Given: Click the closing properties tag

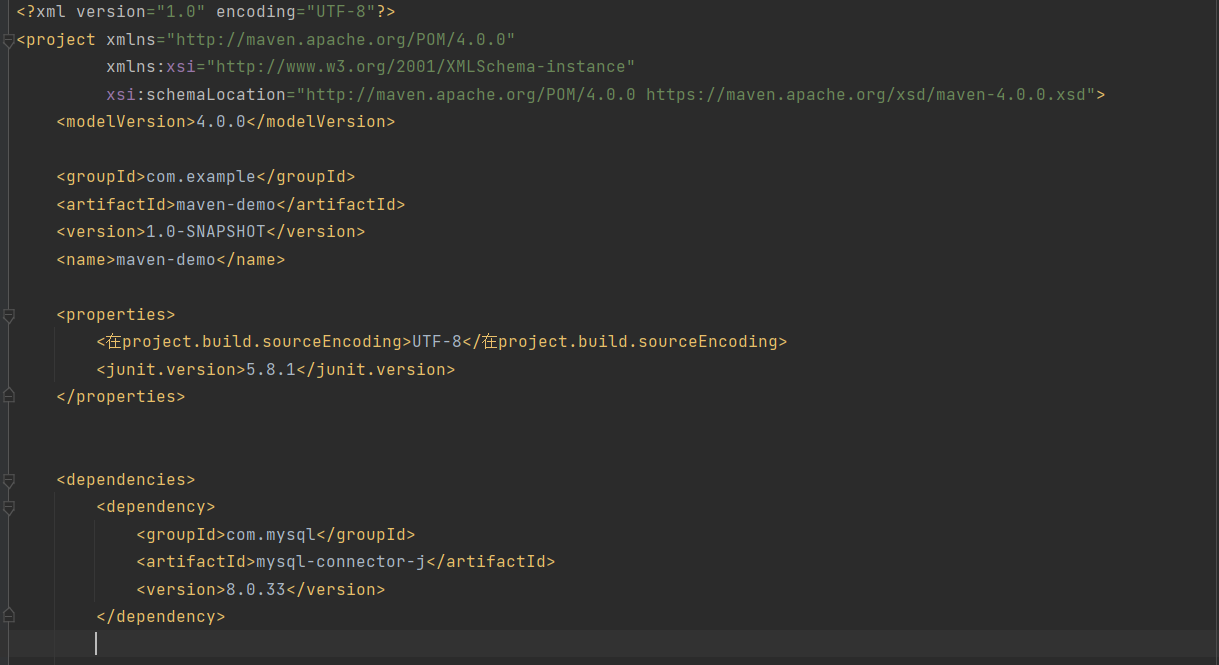Looking at the screenshot, I should [x=121, y=396].
